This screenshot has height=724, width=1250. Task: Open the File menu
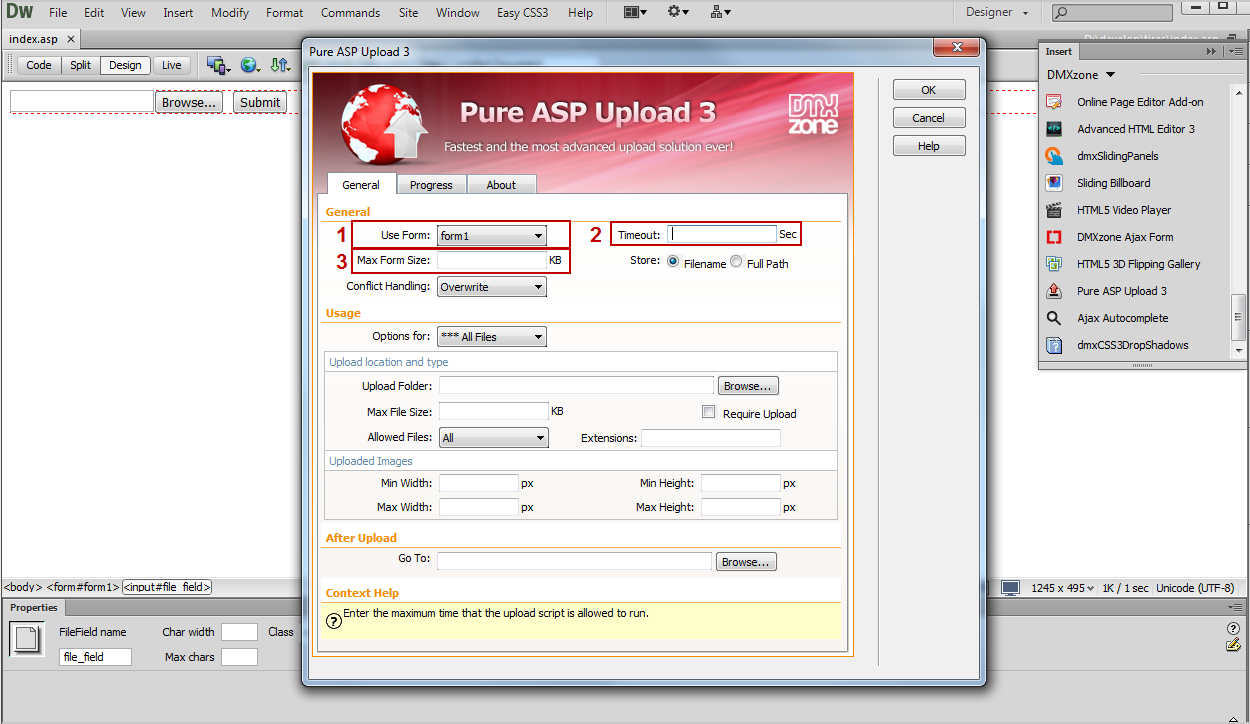pos(58,13)
